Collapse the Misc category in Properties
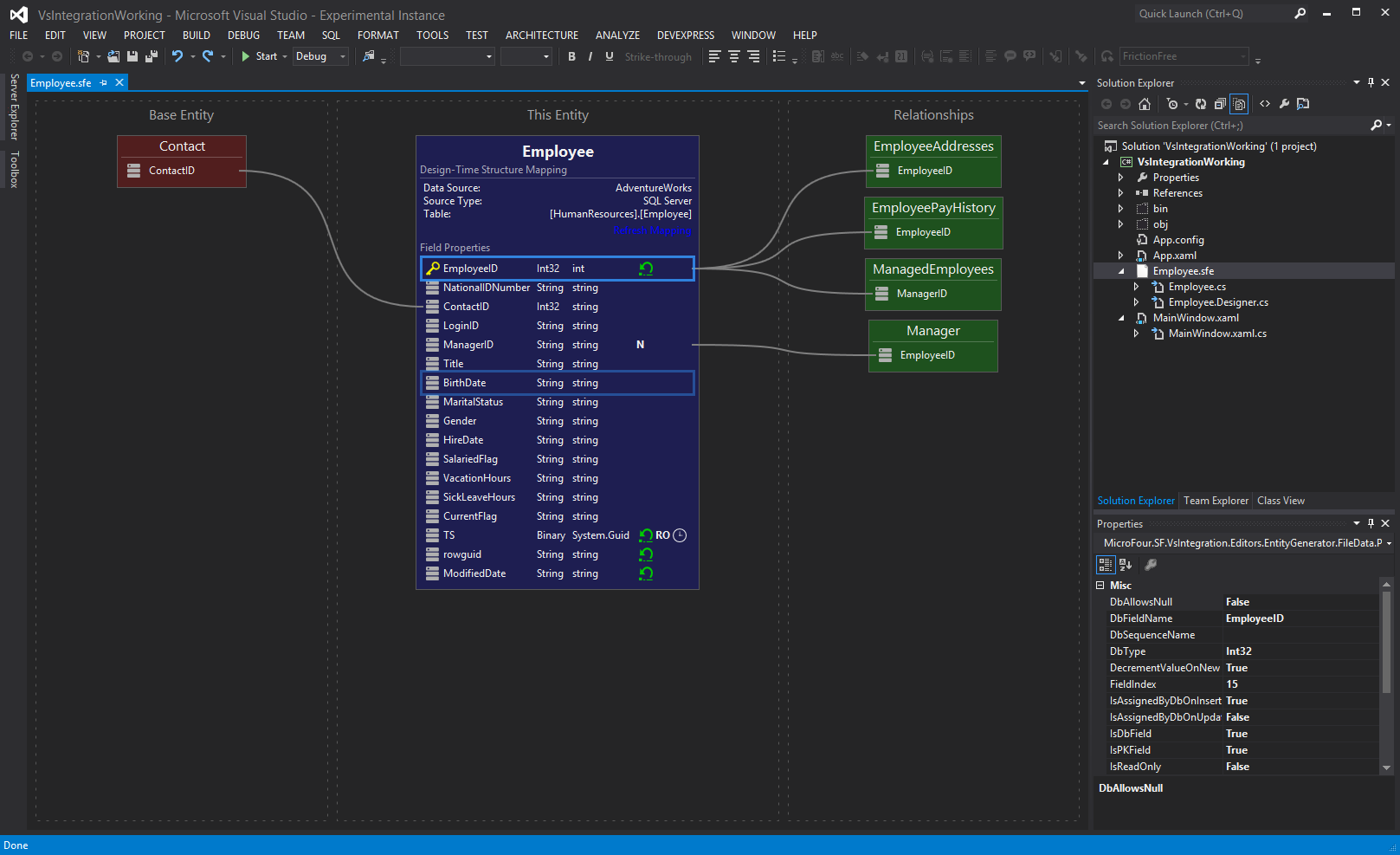This screenshot has width=1400, height=855. [x=1100, y=586]
